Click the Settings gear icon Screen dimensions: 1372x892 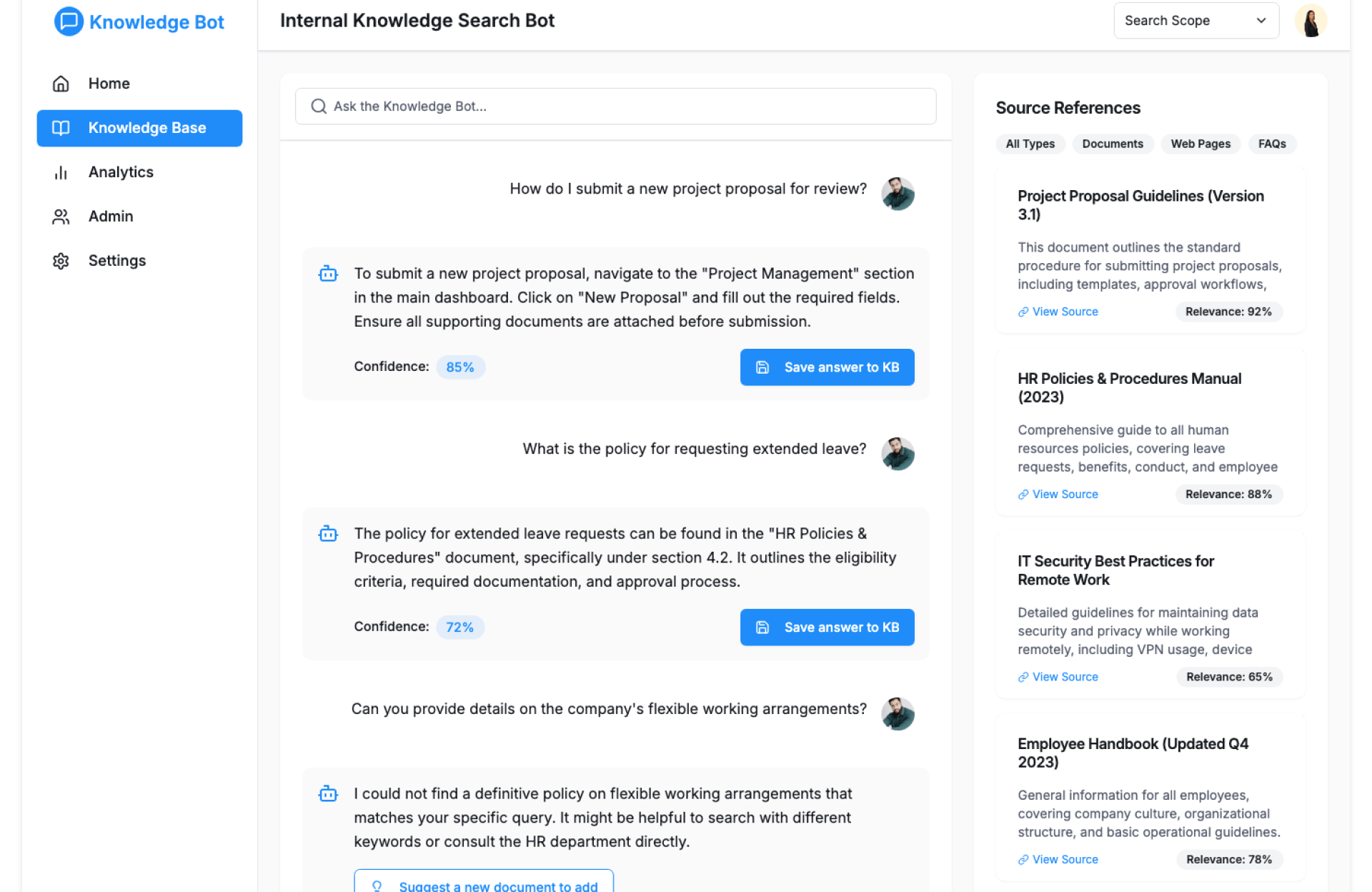(x=61, y=261)
